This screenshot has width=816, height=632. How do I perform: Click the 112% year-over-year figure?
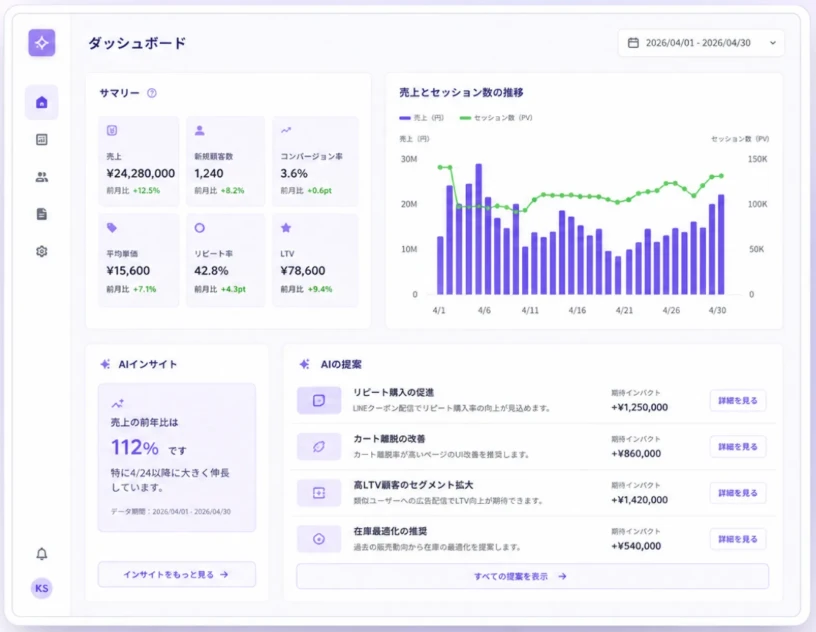(x=135, y=447)
